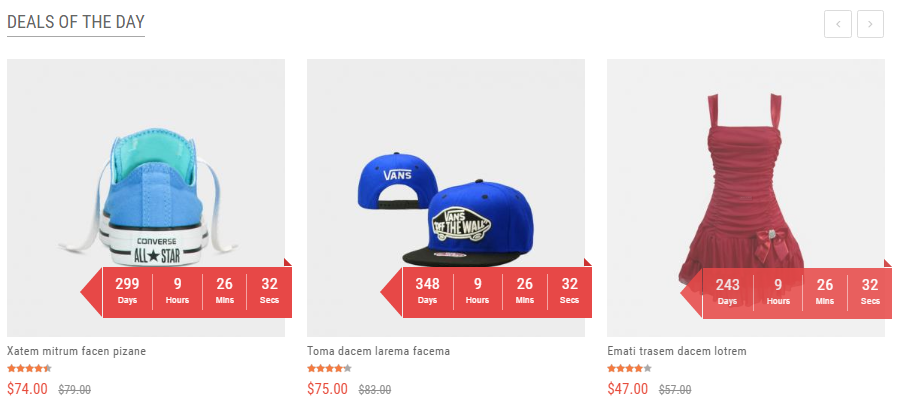Click the previous deals carousel arrow

838,24
